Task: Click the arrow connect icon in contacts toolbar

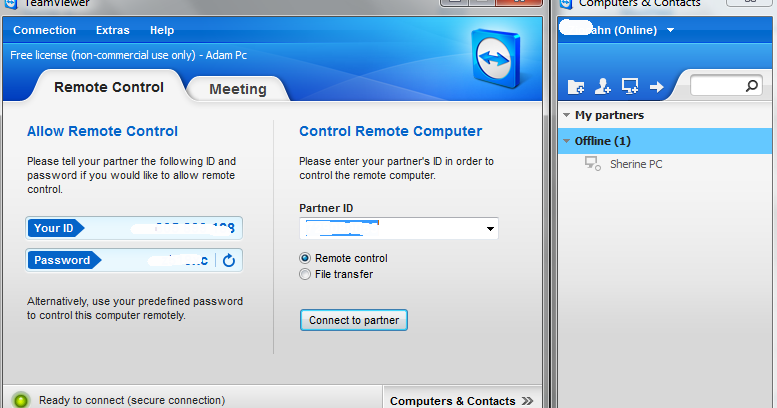Action: pyautogui.click(x=657, y=87)
